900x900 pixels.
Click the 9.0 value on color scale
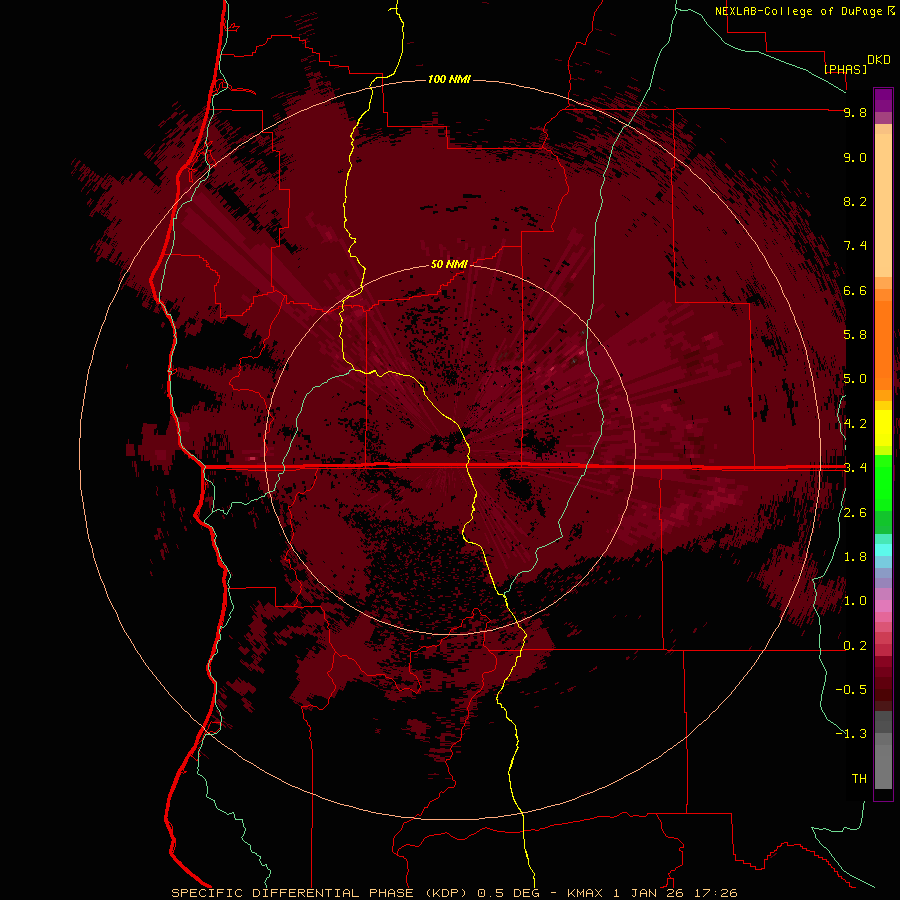[x=855, y=157]
